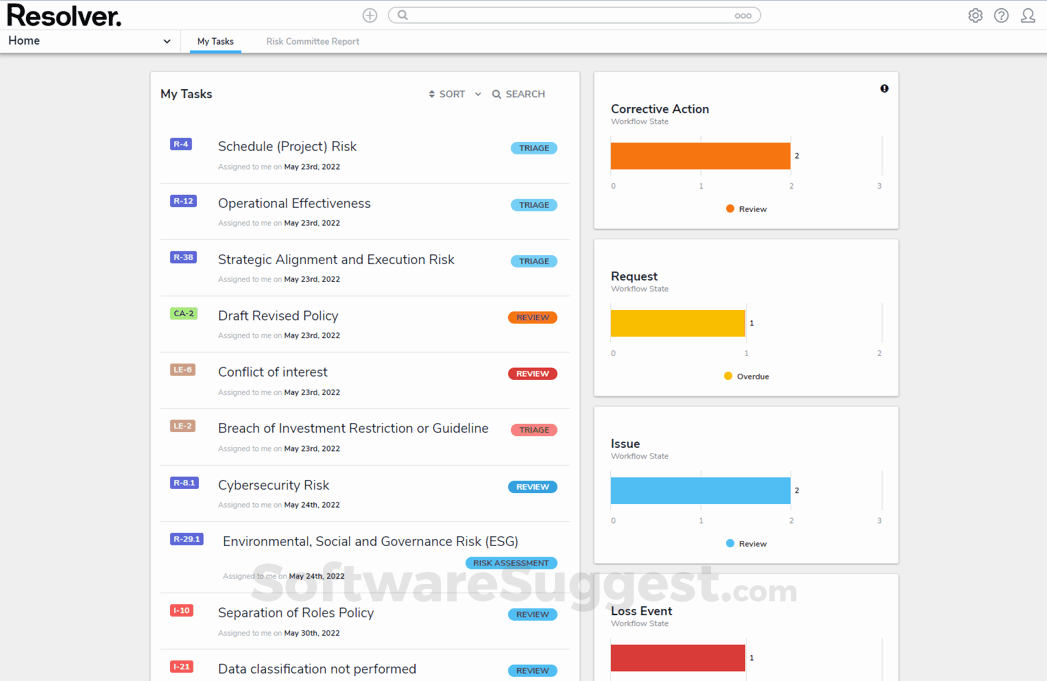Screen dimensions: 1047x681
Task: Click the My Tasks search magnifier icon
Action: 496,94
